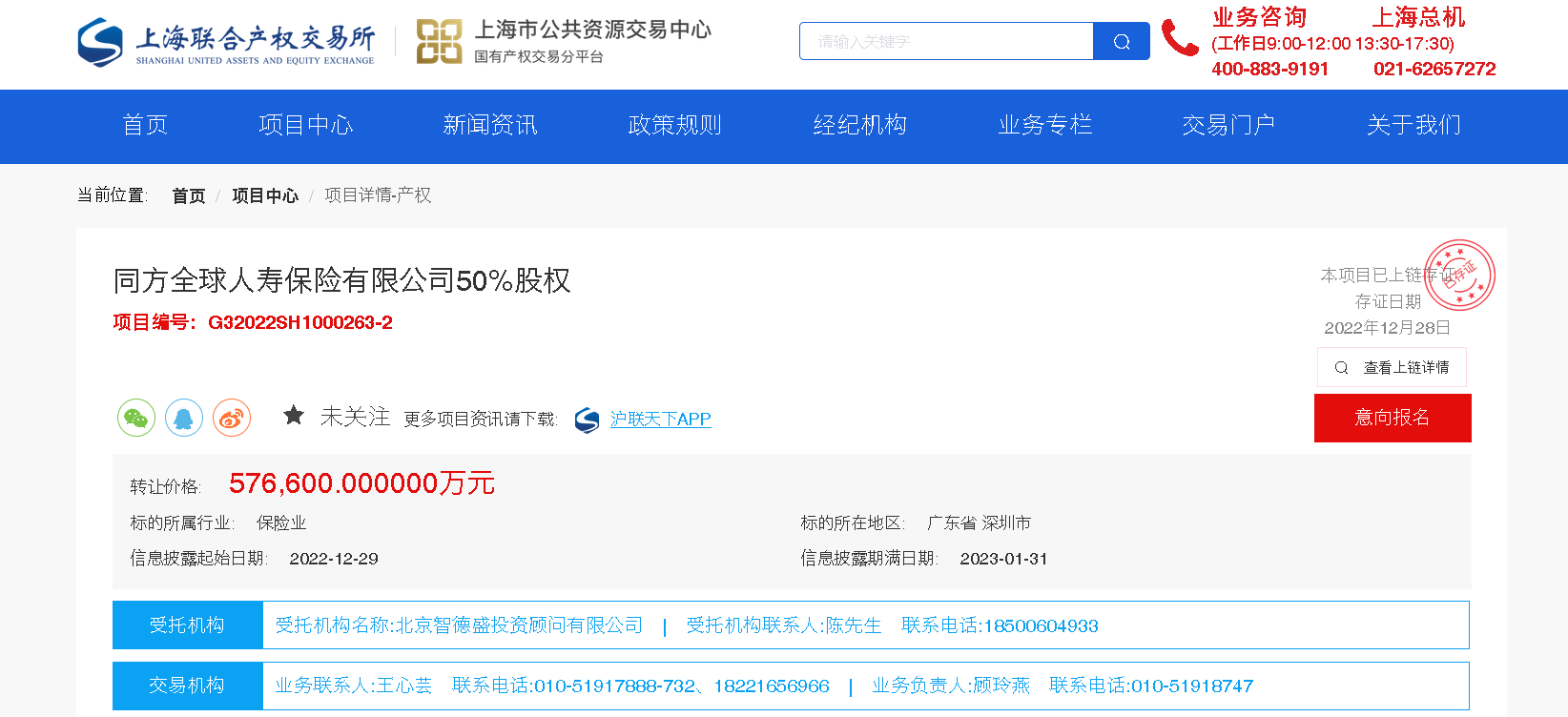Click the QQ share icon
Screen dimensions: 1568x717
pos(184,418)
